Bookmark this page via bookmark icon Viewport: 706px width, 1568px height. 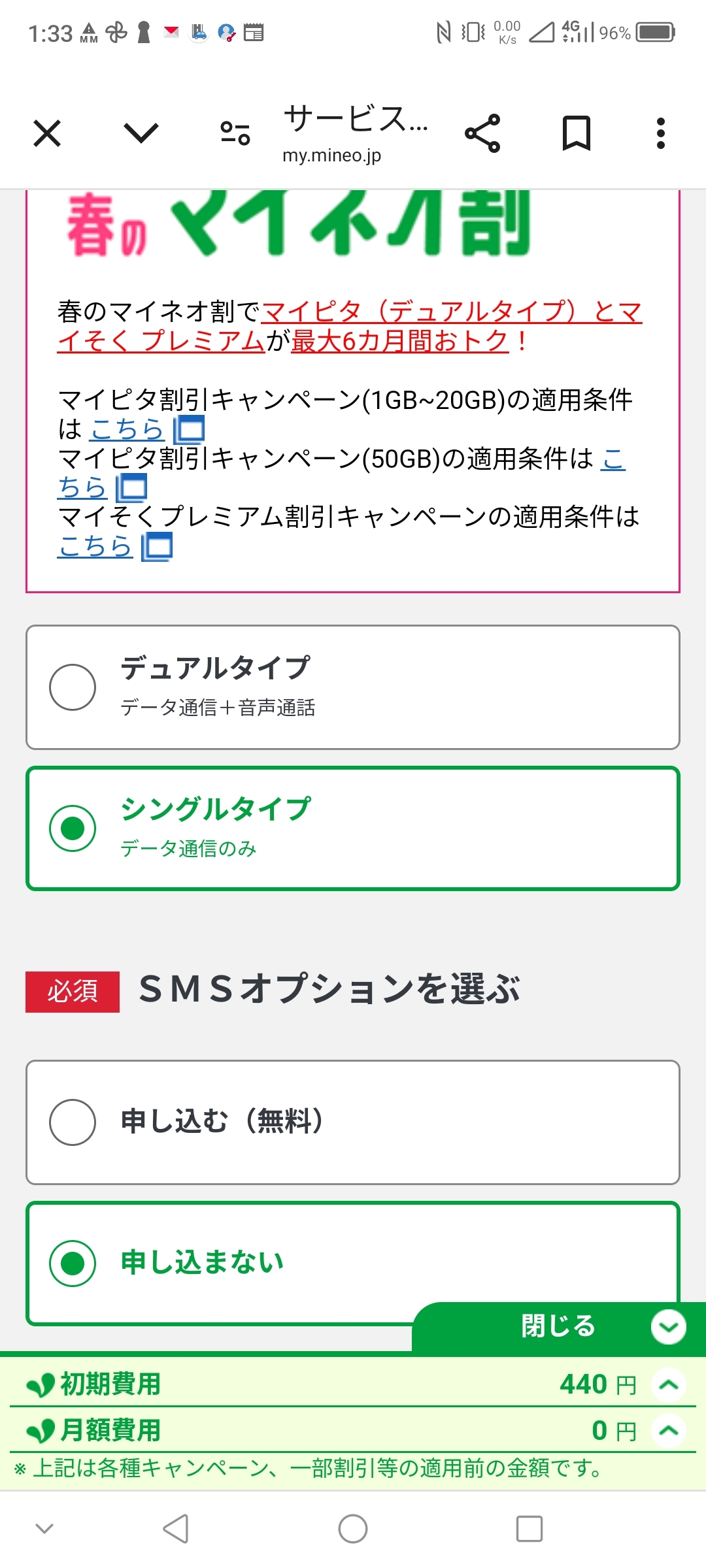(x=577, y=134)
